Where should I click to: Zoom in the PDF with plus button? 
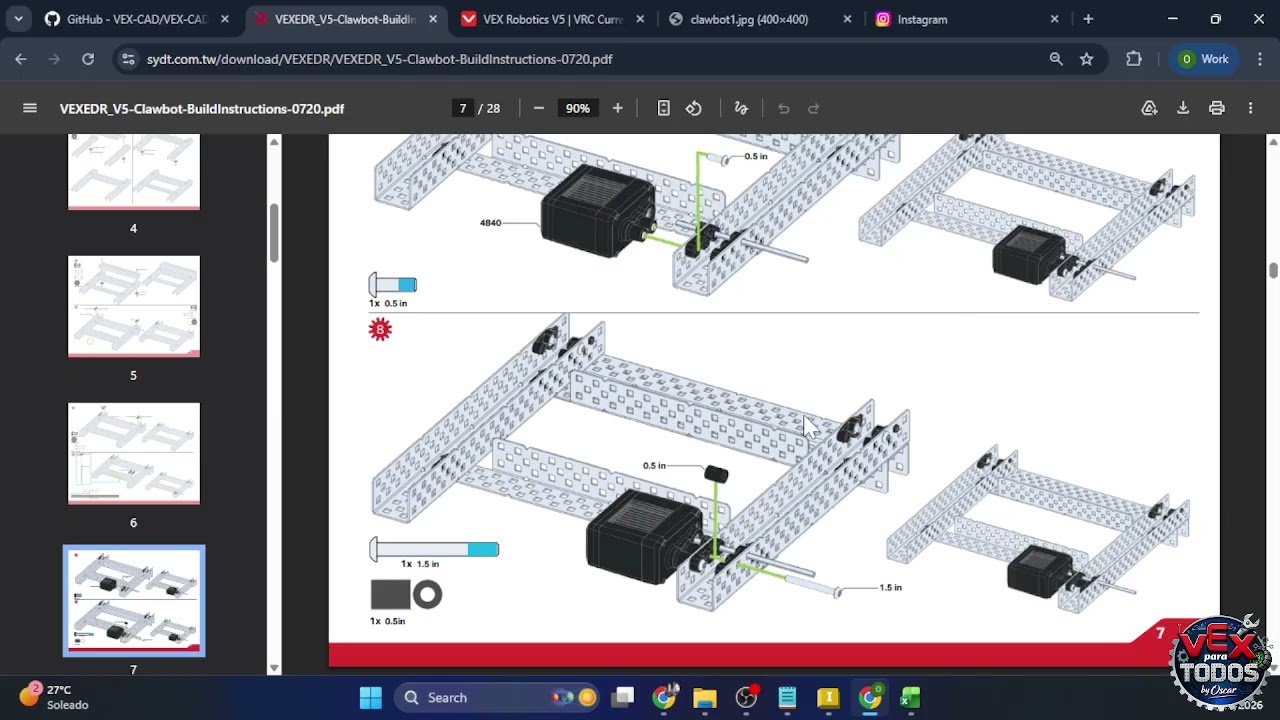tap(617, 108)
